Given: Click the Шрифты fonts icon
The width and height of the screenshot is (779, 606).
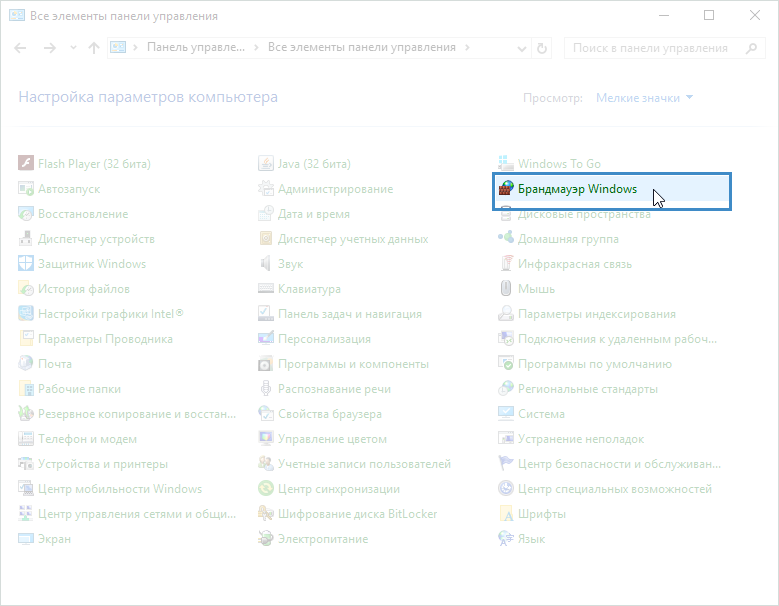Looking at the screenshot, I should pos(507,514).
